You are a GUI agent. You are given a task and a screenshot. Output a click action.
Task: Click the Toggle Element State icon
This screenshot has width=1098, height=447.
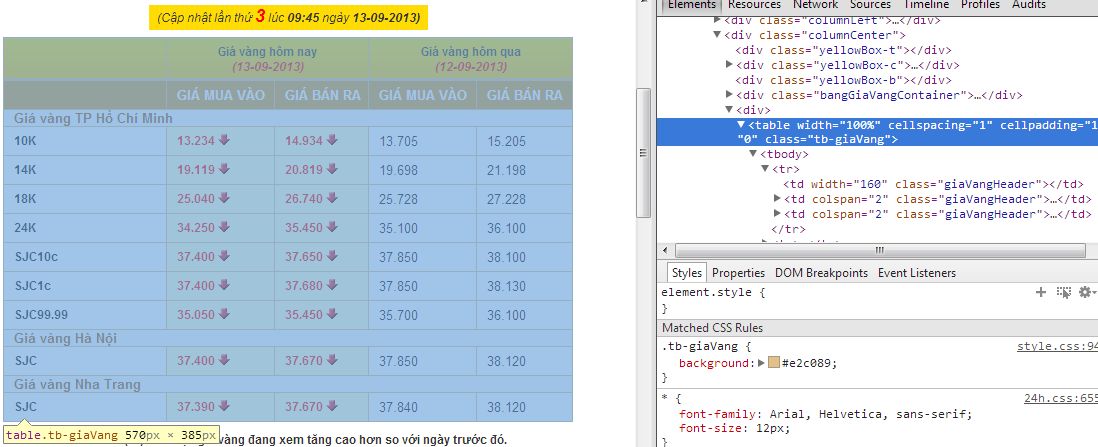[1062, 292]
